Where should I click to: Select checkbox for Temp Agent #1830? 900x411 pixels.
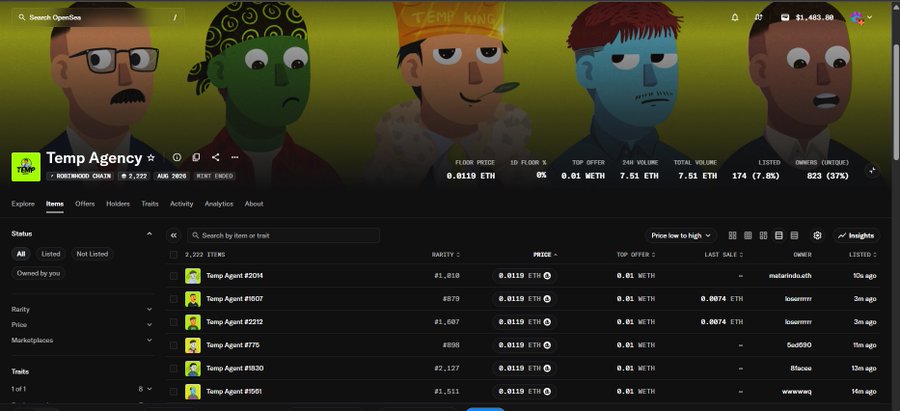tap(174, 369)
